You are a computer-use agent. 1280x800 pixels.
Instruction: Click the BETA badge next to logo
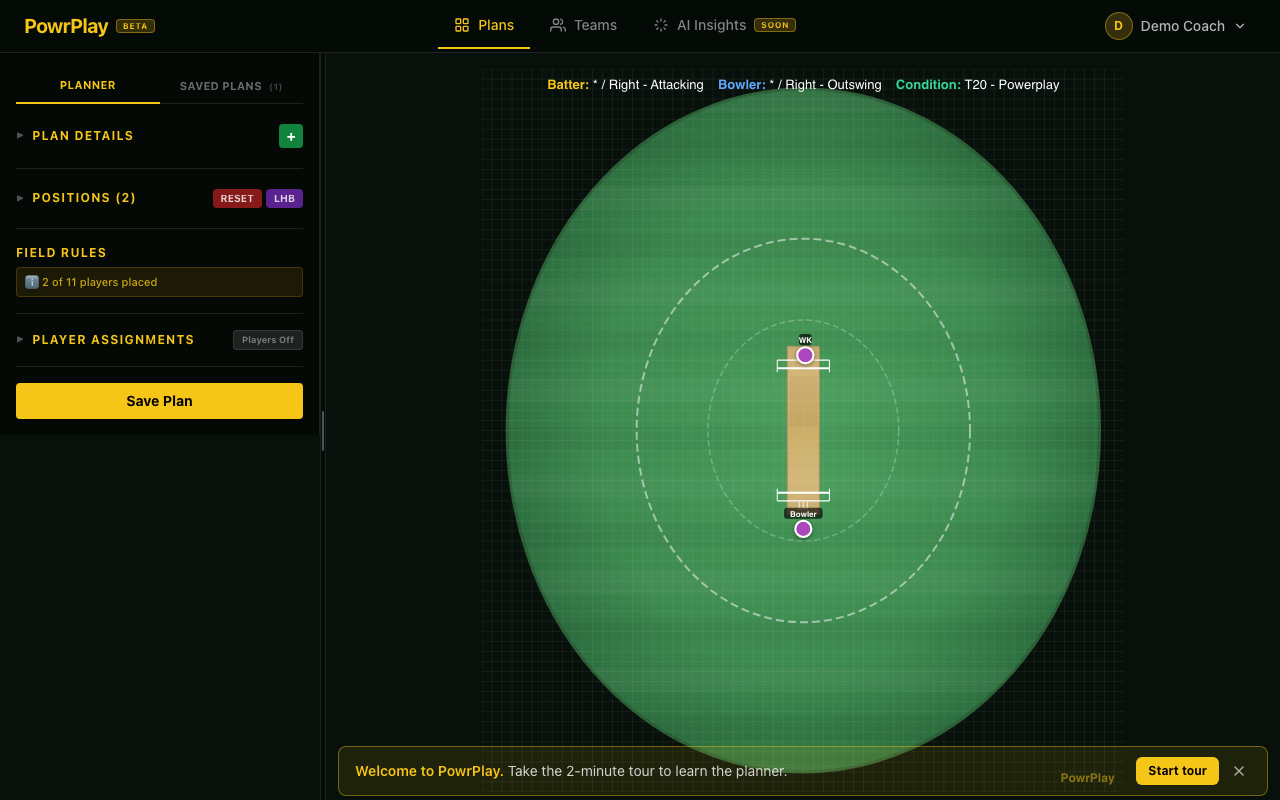pos(135,26)
